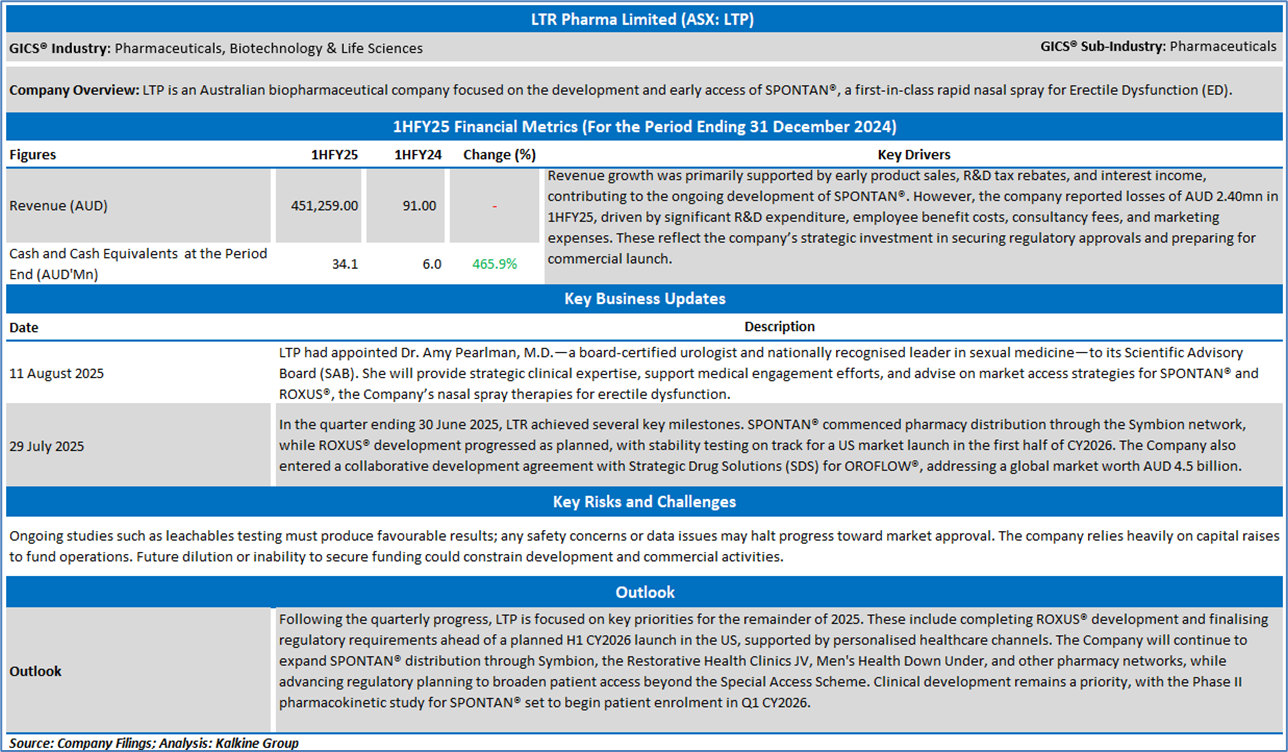Viewport: 1288px width, 752px height.
Task: Select the "Key Risks and Challenges" section header
Action: 644,502
